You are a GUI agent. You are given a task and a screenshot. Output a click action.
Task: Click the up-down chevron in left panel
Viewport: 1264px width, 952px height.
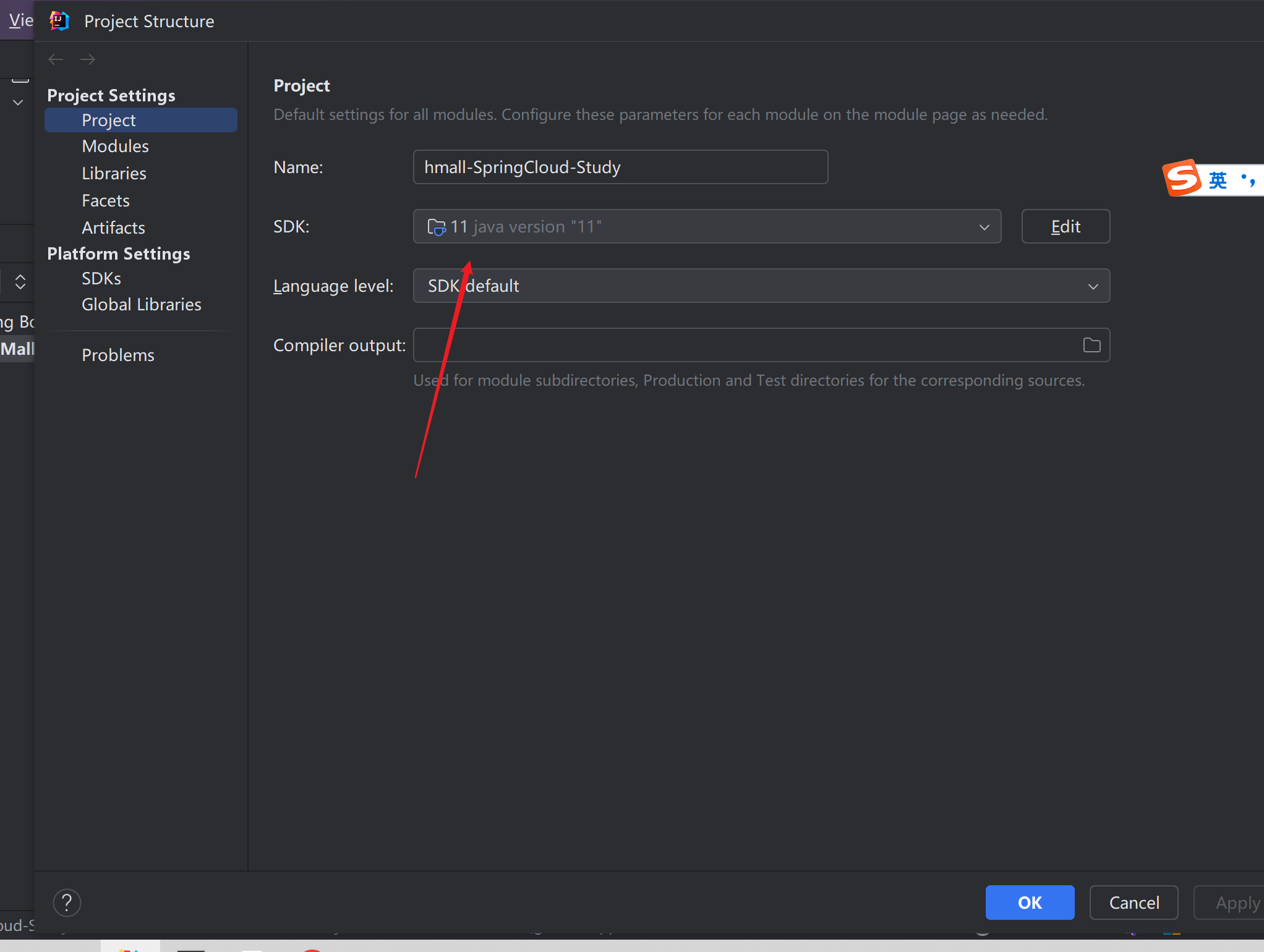[x=20, y=282]
